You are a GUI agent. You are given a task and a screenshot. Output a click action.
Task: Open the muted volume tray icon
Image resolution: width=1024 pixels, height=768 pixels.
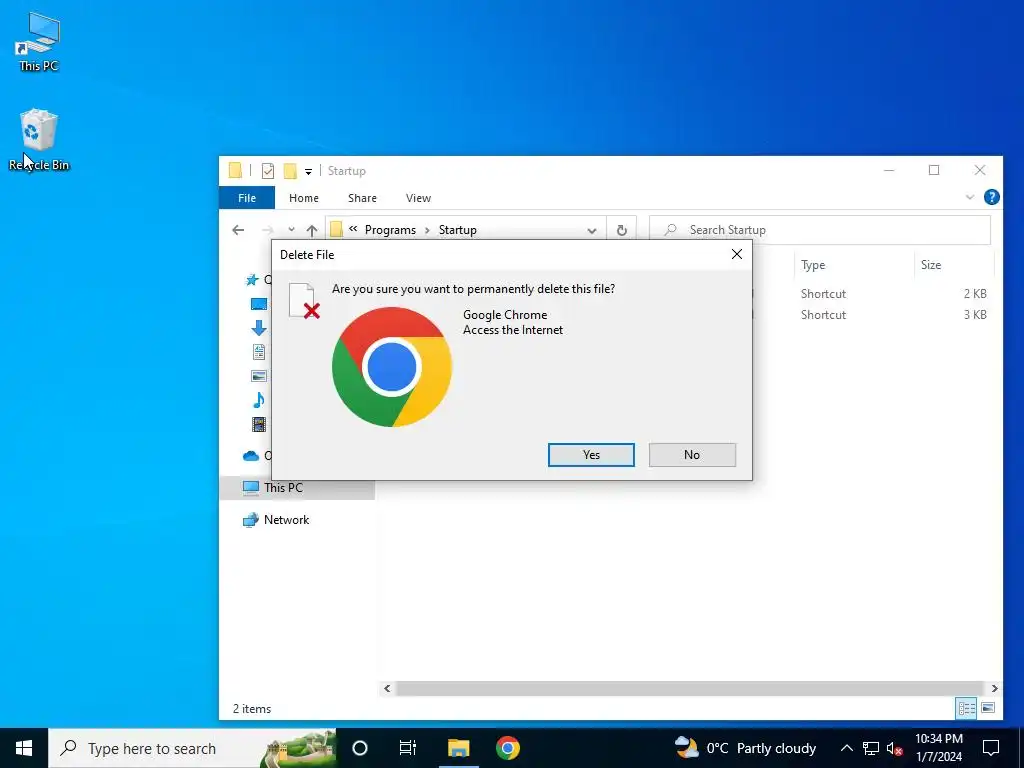pos(895,748)
